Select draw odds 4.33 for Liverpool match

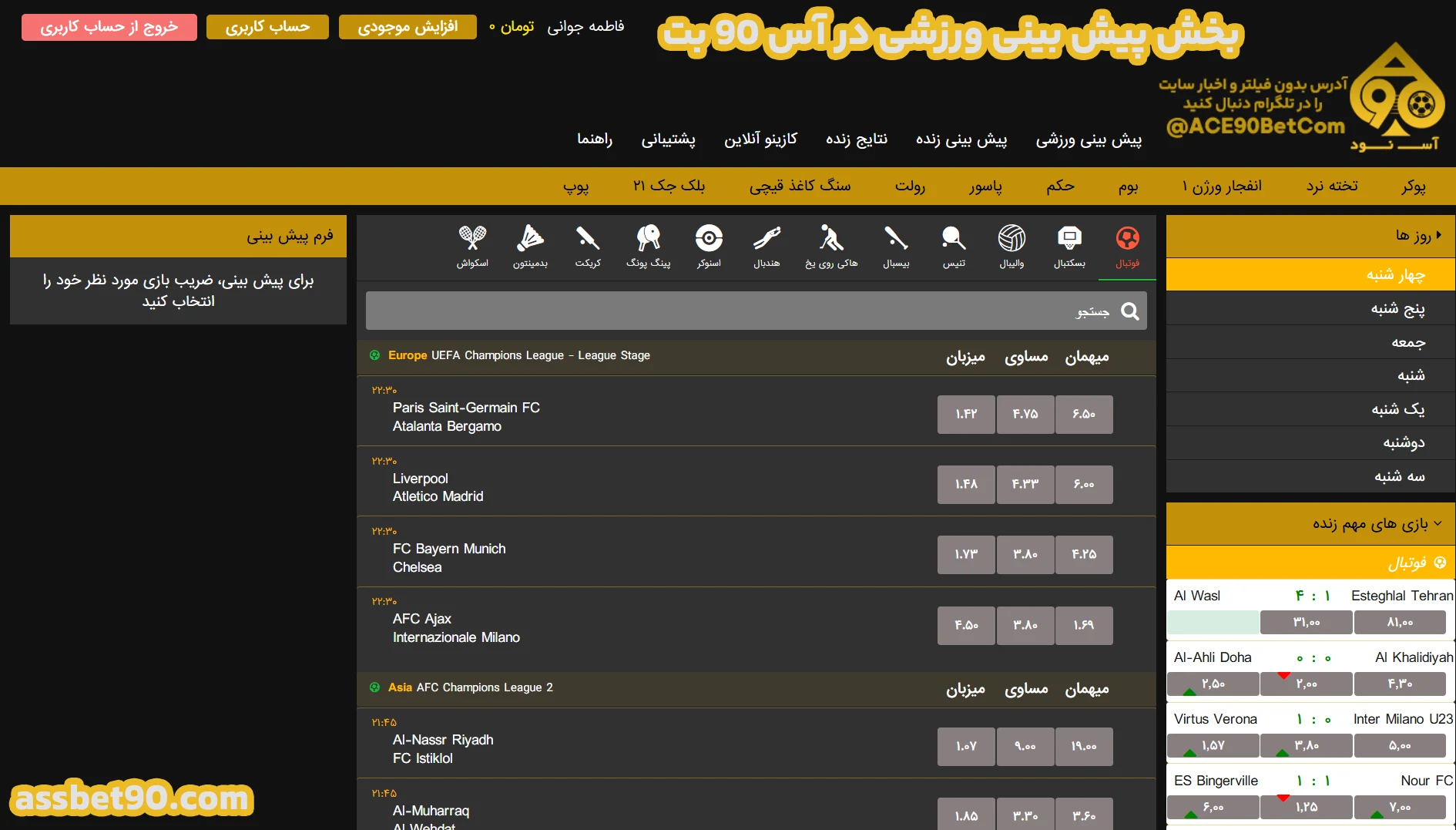tap(1025, 485)
